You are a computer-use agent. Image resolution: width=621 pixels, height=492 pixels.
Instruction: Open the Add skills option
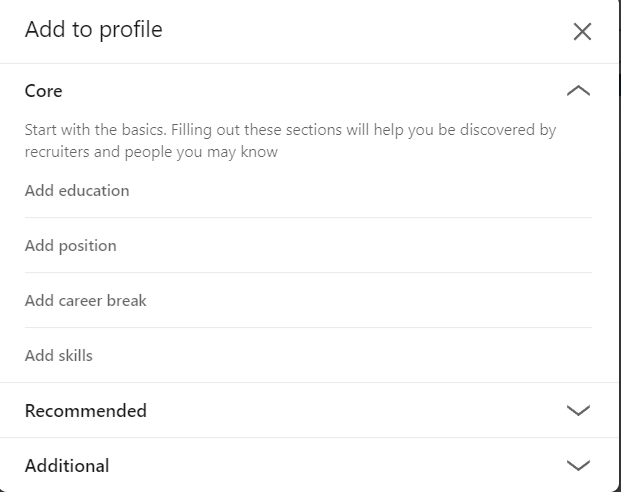coord(58,355)
